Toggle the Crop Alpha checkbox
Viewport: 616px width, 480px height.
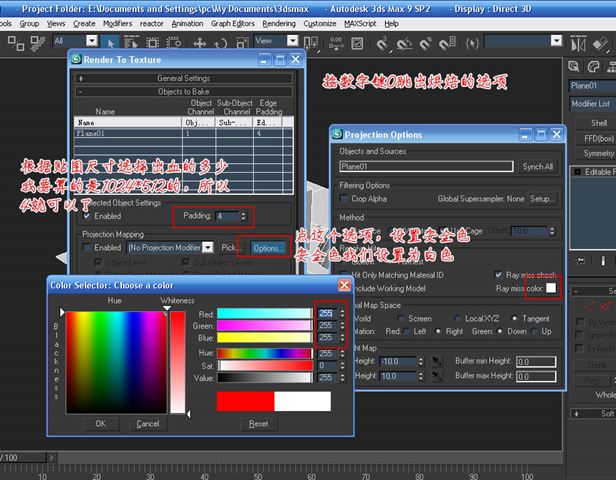(x=344, y=198)
